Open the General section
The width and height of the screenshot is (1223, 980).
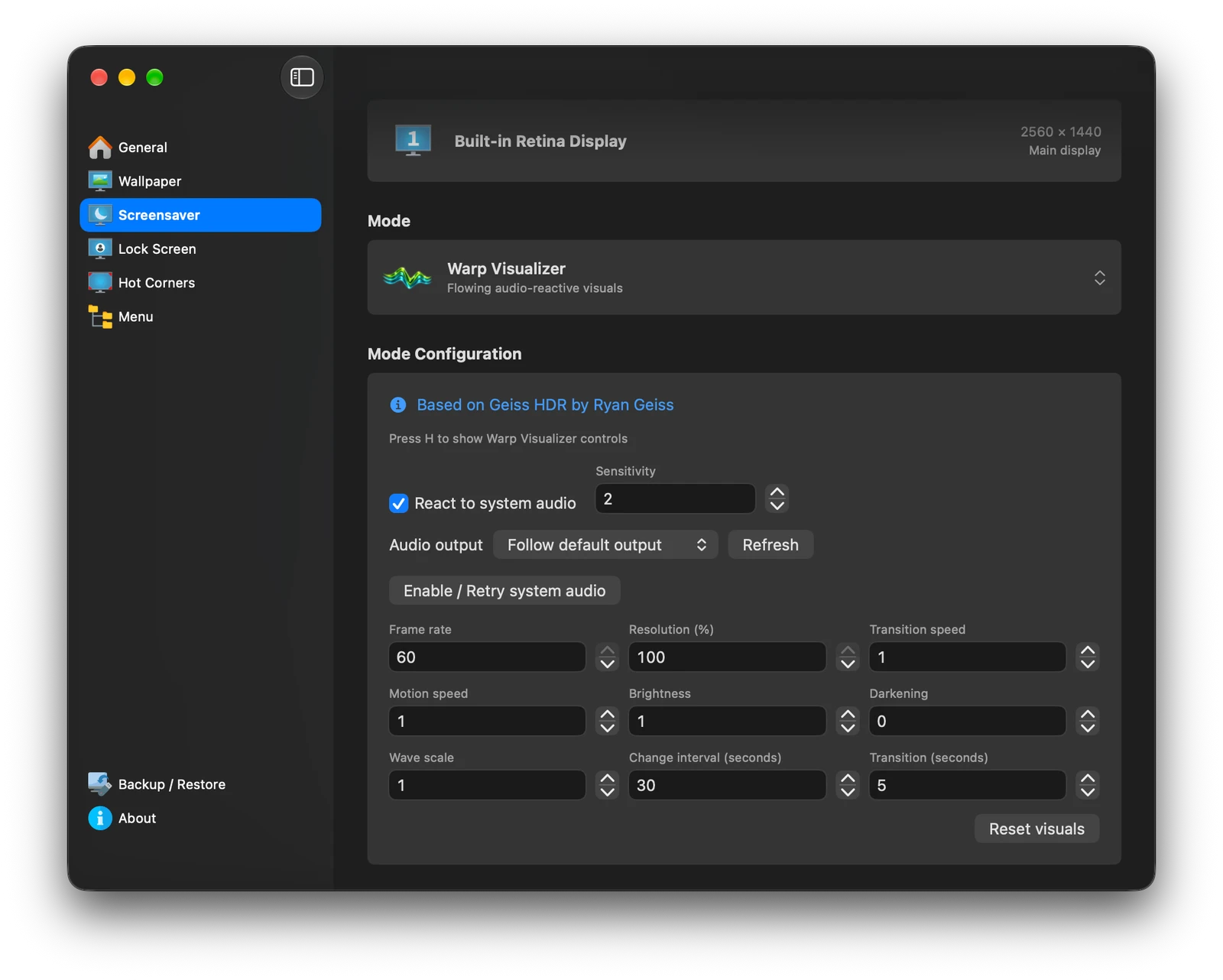point(200,147)
